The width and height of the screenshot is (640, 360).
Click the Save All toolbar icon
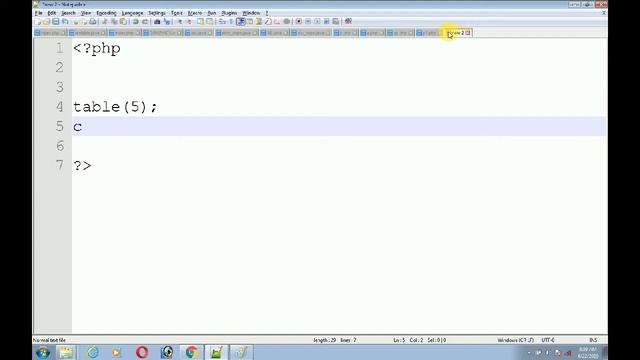[x=65, y=21]
